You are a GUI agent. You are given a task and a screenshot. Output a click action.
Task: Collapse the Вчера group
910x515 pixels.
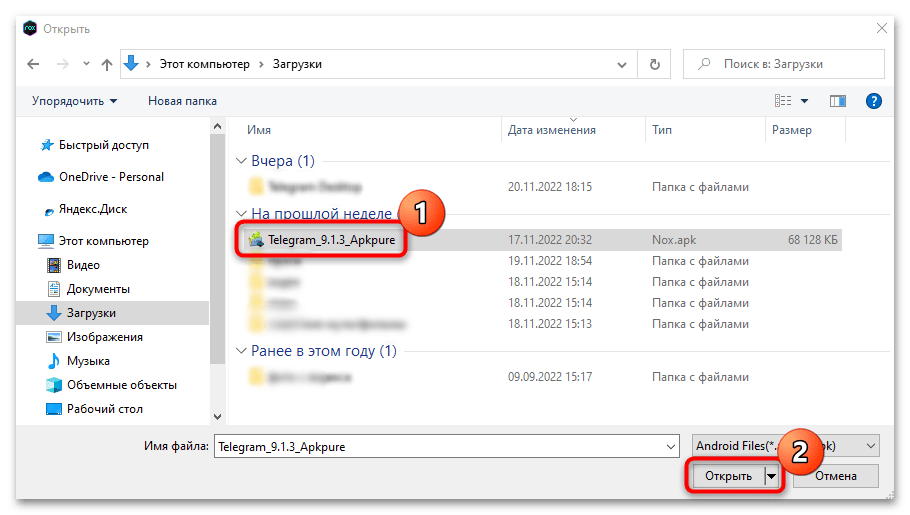click(240, 161)
